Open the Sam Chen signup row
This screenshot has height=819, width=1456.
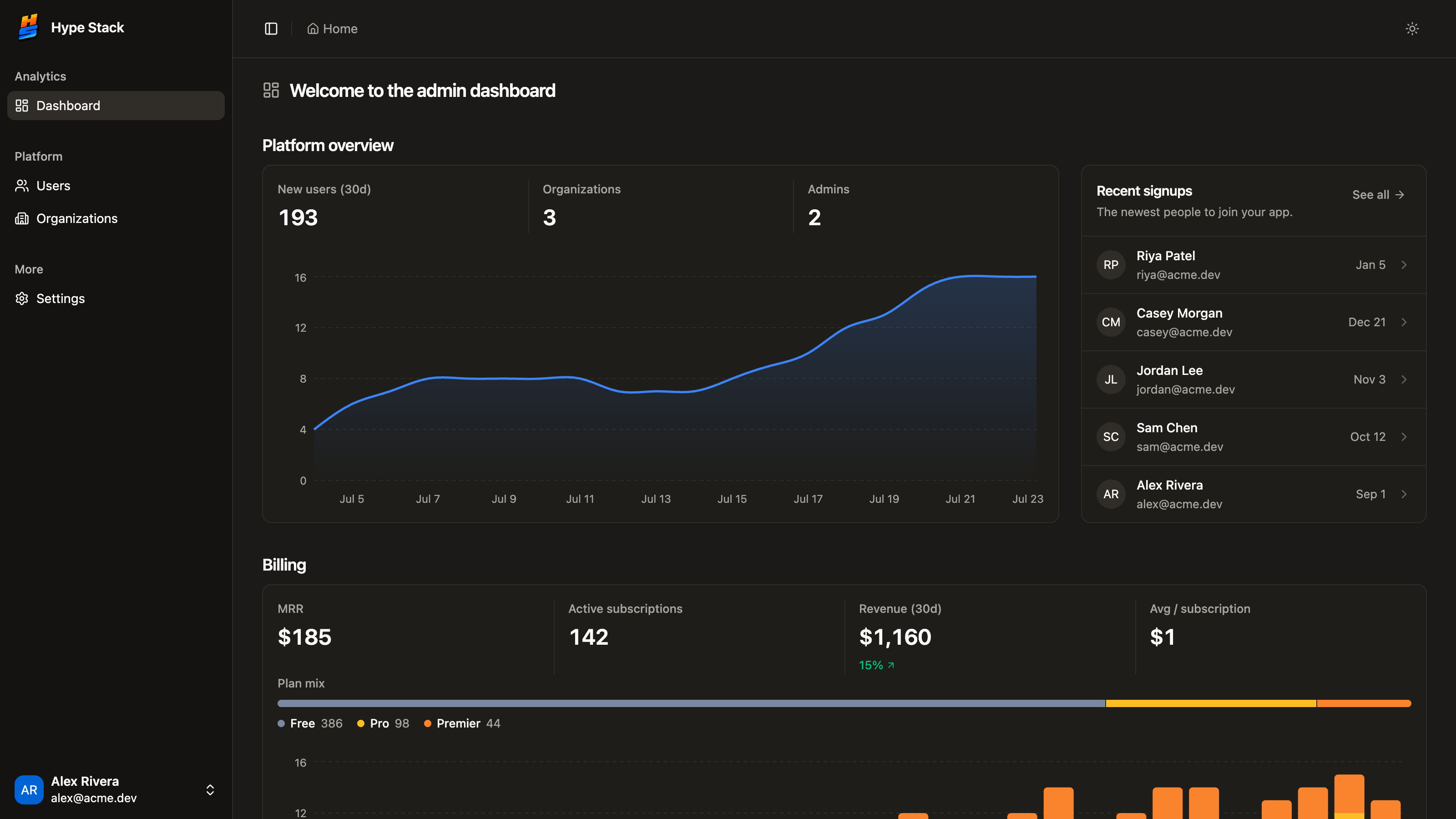click(x=1254, y=437)
